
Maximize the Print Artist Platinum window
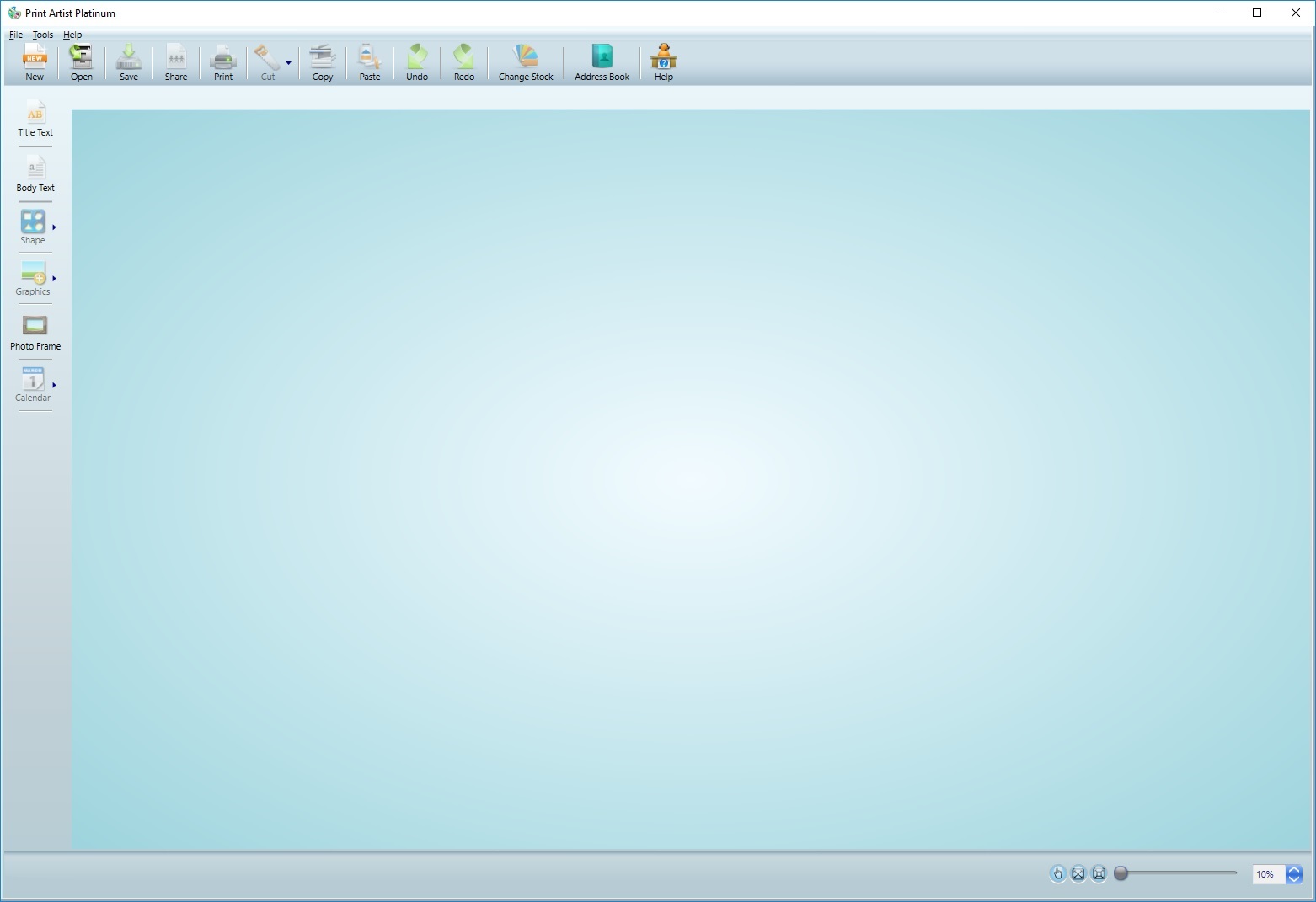1257,13
